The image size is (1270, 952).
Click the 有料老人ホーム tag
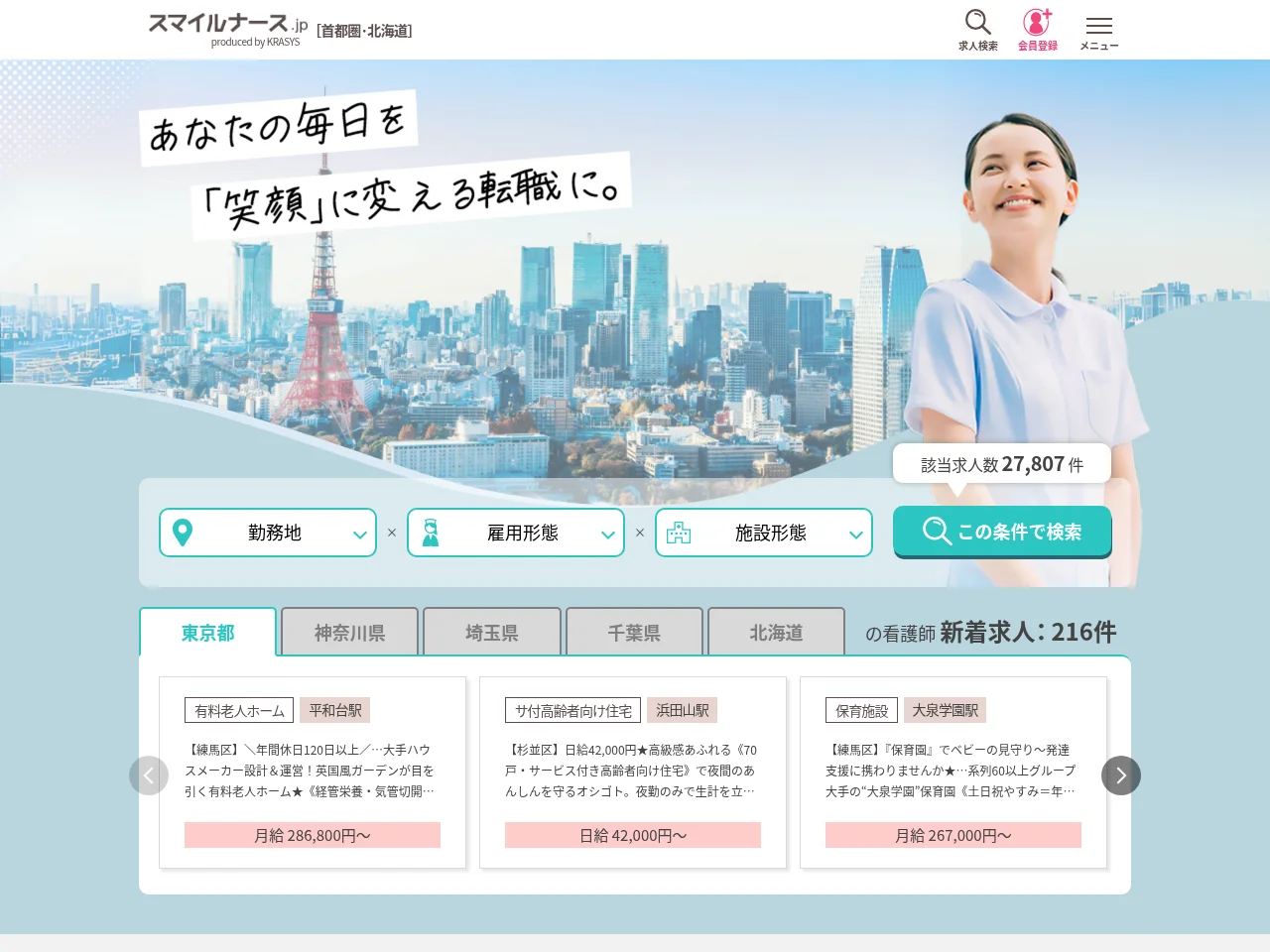click(239, 710)
